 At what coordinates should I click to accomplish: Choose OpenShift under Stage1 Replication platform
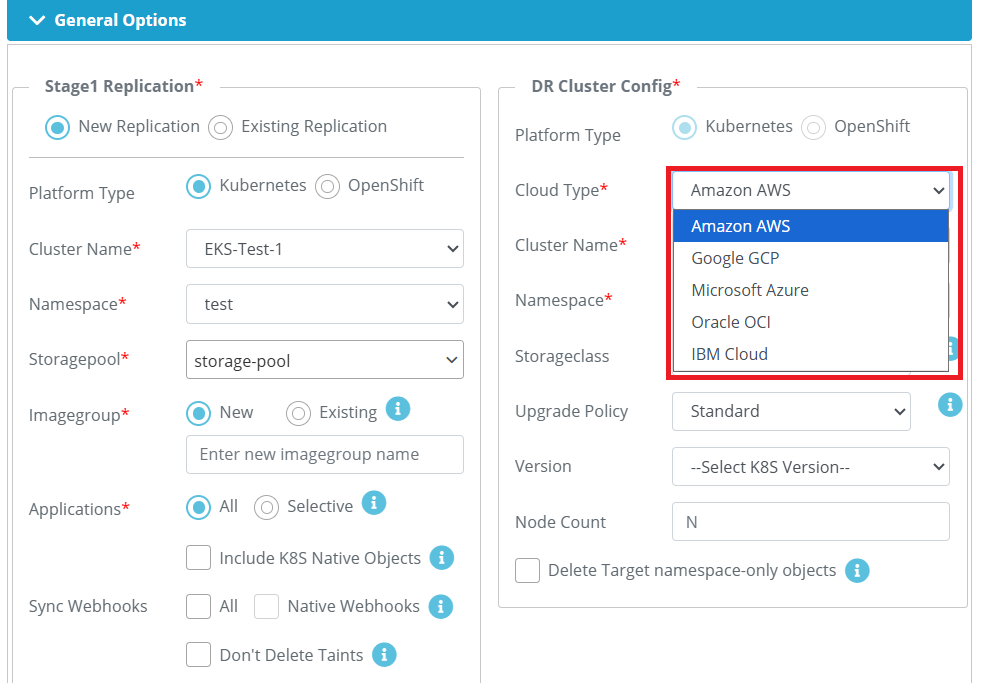(327, 186)
